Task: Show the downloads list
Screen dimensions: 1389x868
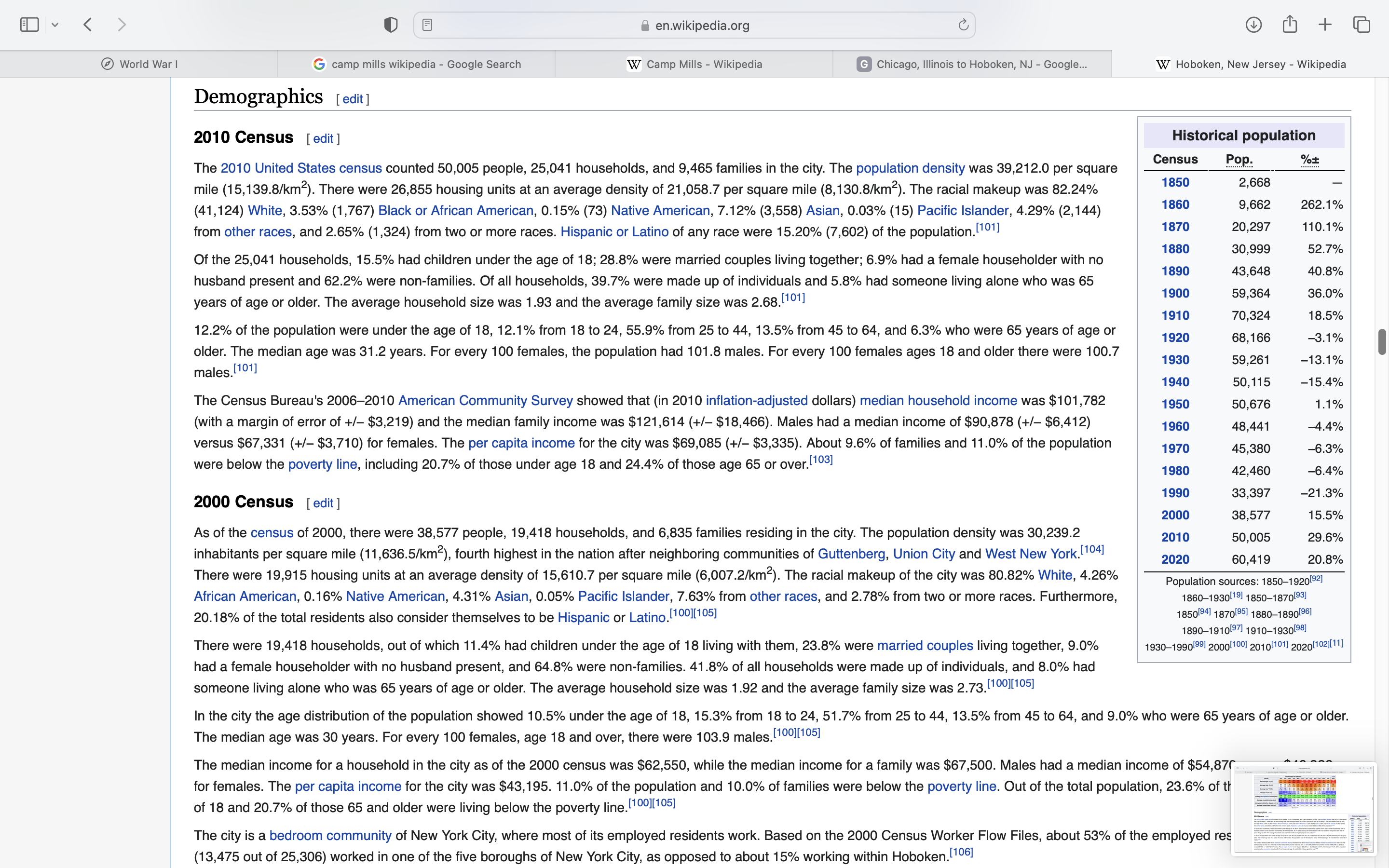Action: click(x=1253, y=25)
